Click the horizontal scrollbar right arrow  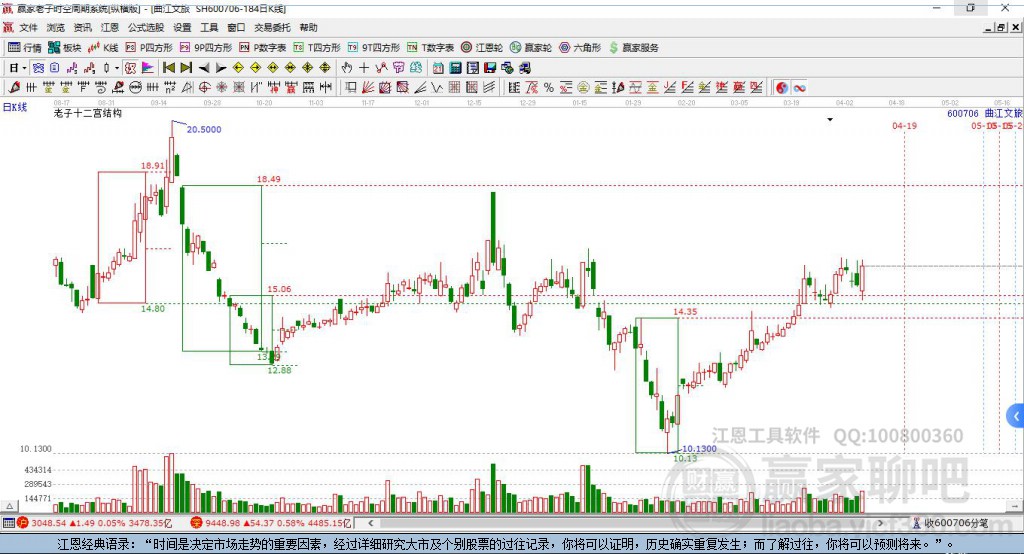click(x=880, y=523)
